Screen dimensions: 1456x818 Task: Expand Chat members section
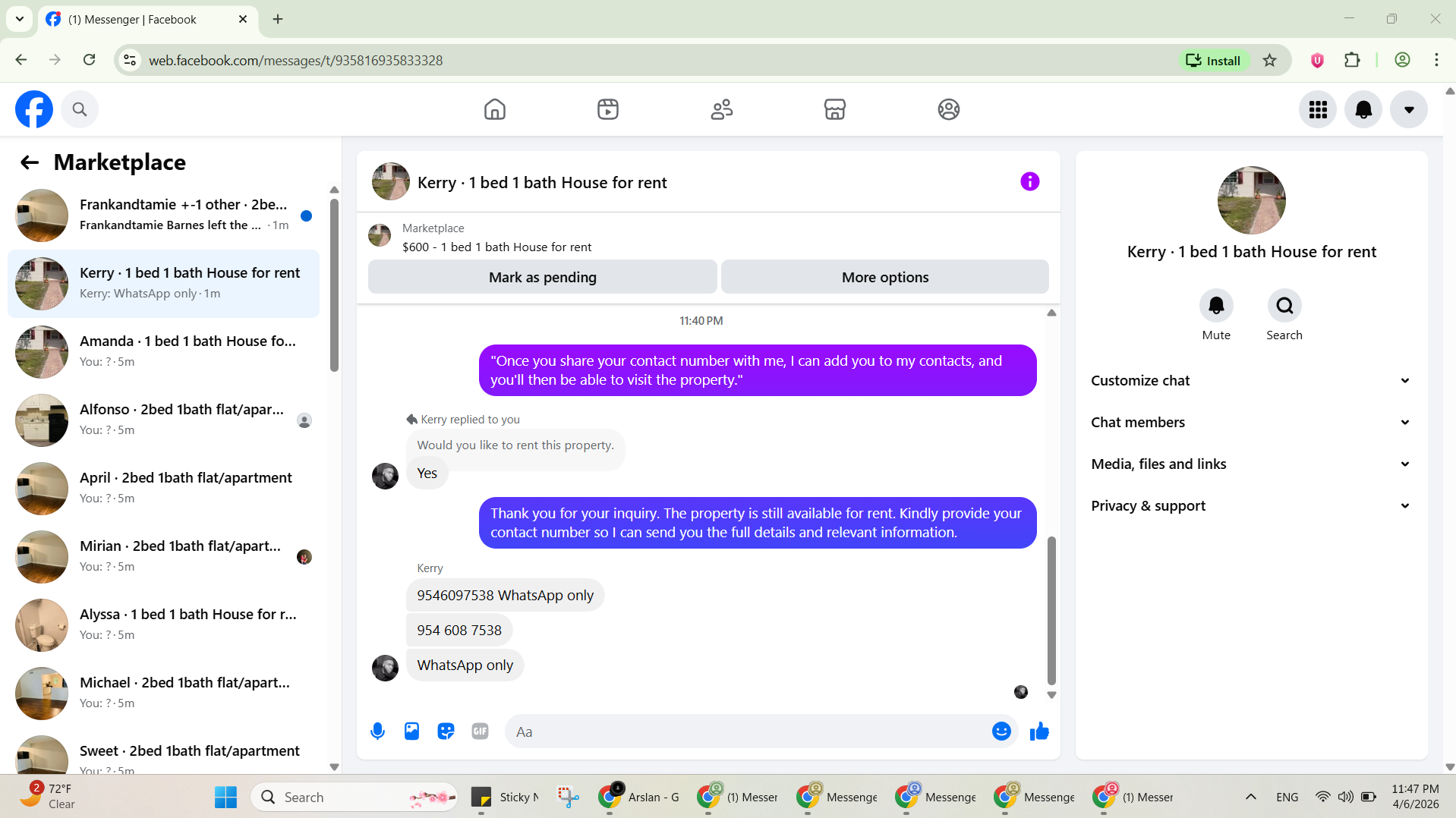tap(1251, 423)
